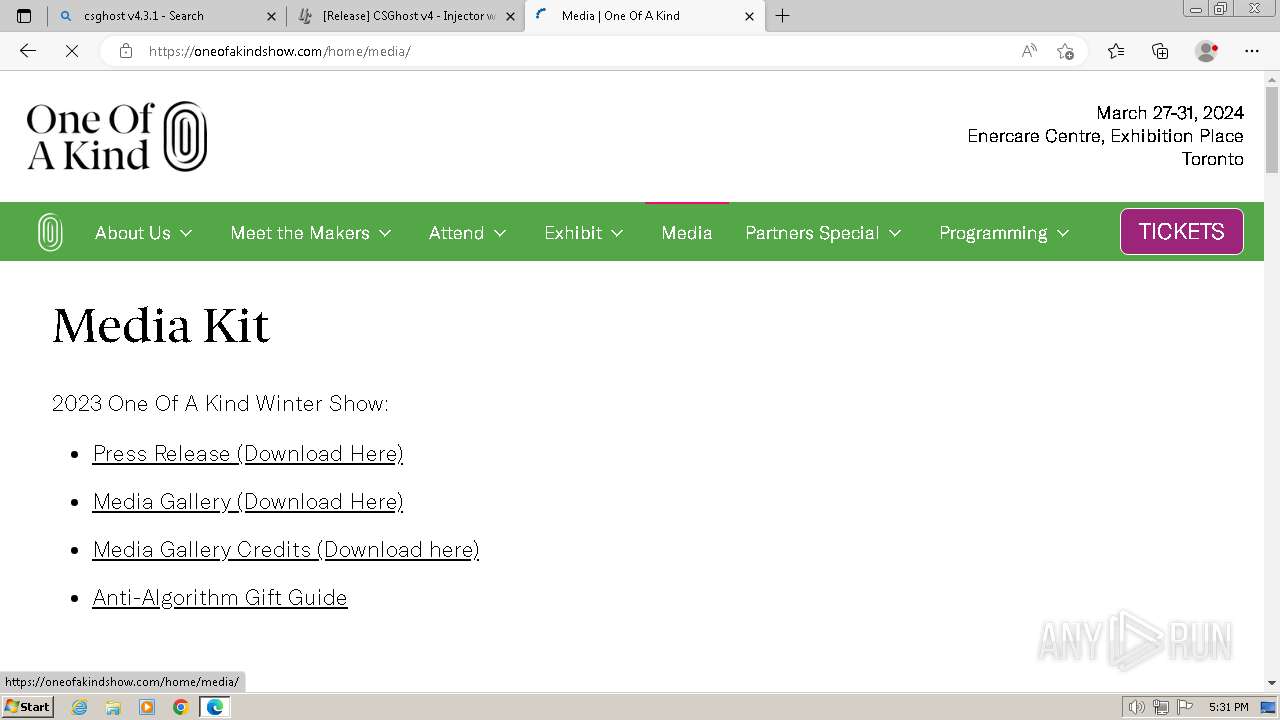
Task: Expand the Meet the Makers menu
Action: [311, 232]
